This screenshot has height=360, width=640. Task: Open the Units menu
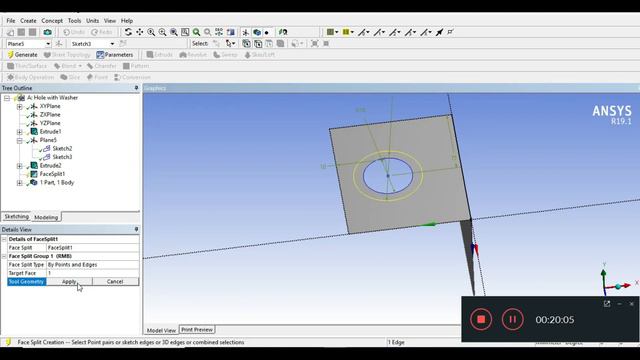point(92,20)
